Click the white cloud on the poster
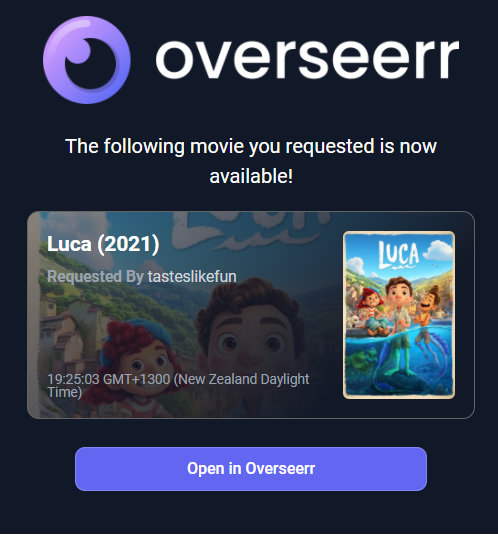The image size is (498, 536). (x=438, y=251)
